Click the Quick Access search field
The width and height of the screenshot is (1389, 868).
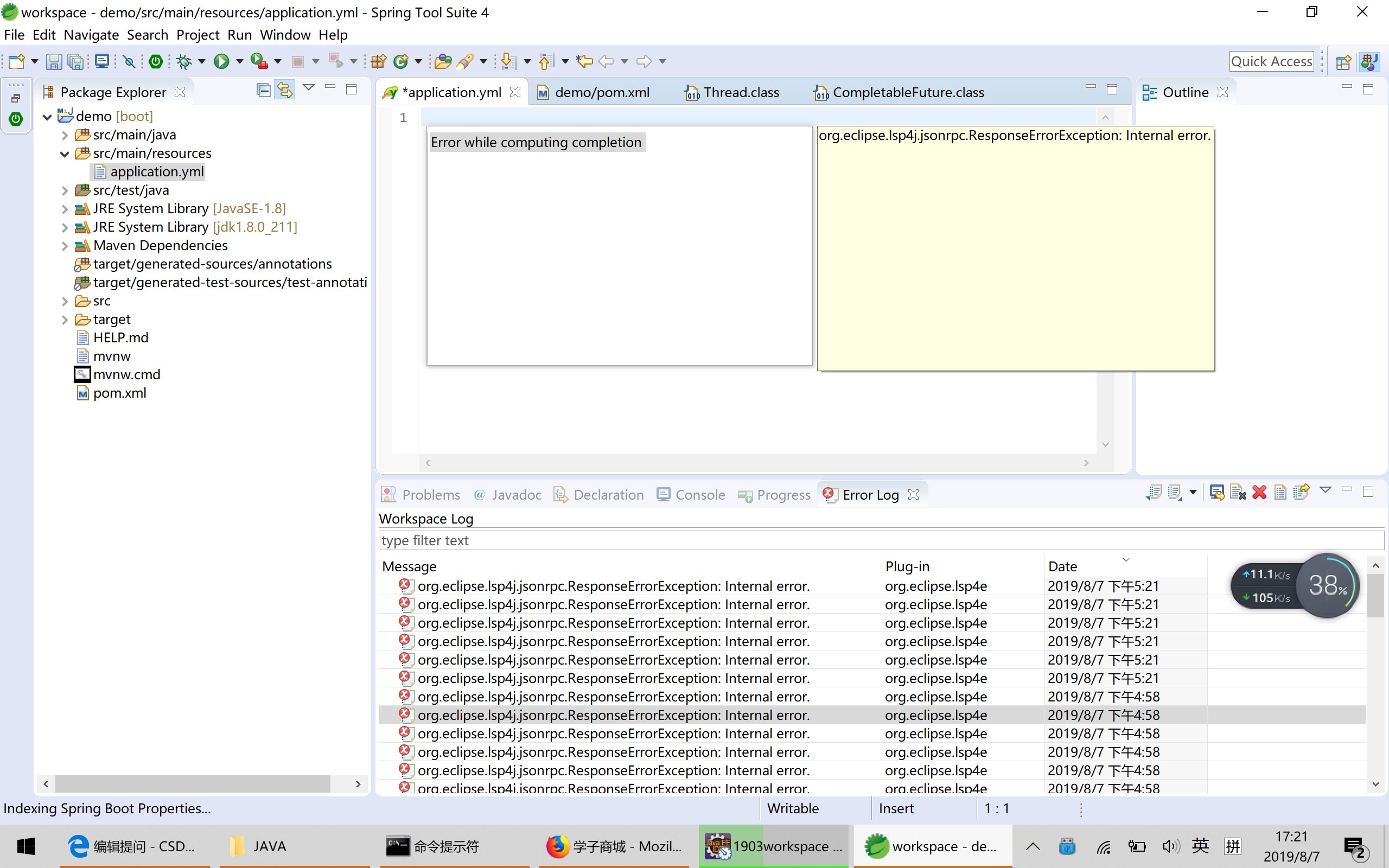click(x=1271, y=61)
